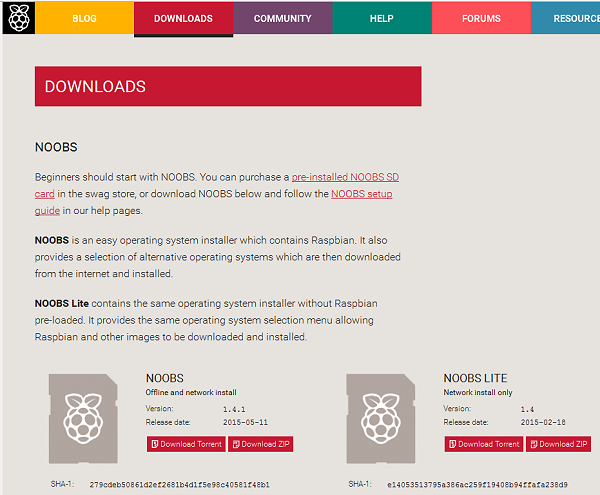The image size is (600, 495).
Task: Click Download ZIP button for NOOBS LITE
Action: click(x=559, y=444)
